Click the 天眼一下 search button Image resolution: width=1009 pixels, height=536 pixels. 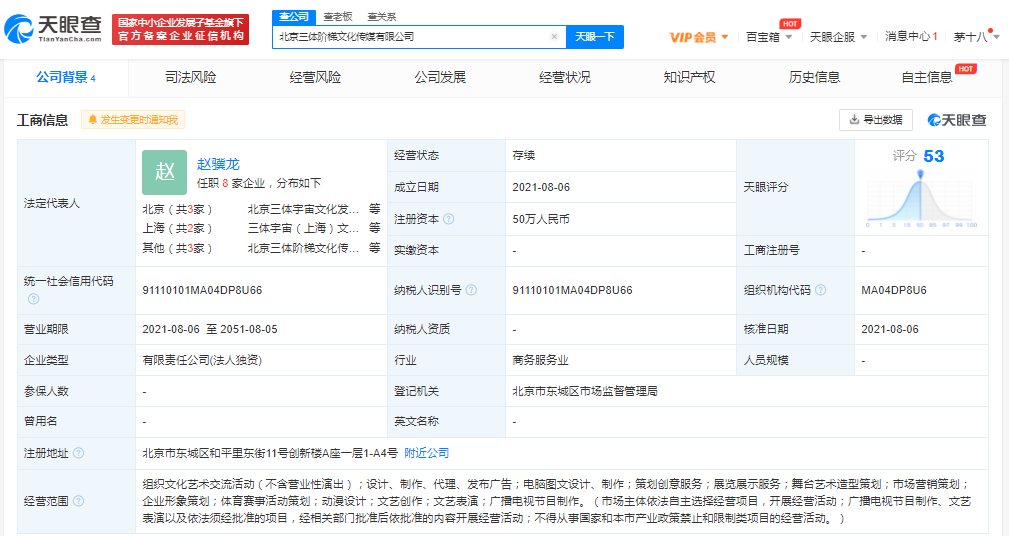tap(595, 37)
